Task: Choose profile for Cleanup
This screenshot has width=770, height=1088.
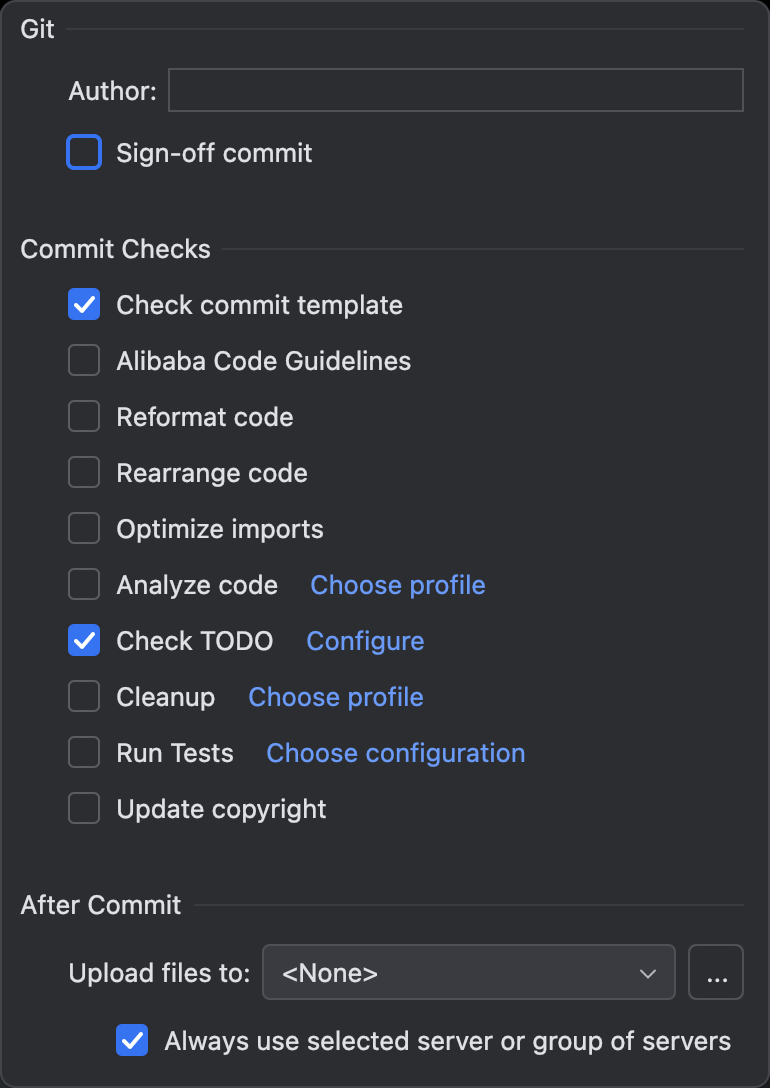Action: point(336,697)
